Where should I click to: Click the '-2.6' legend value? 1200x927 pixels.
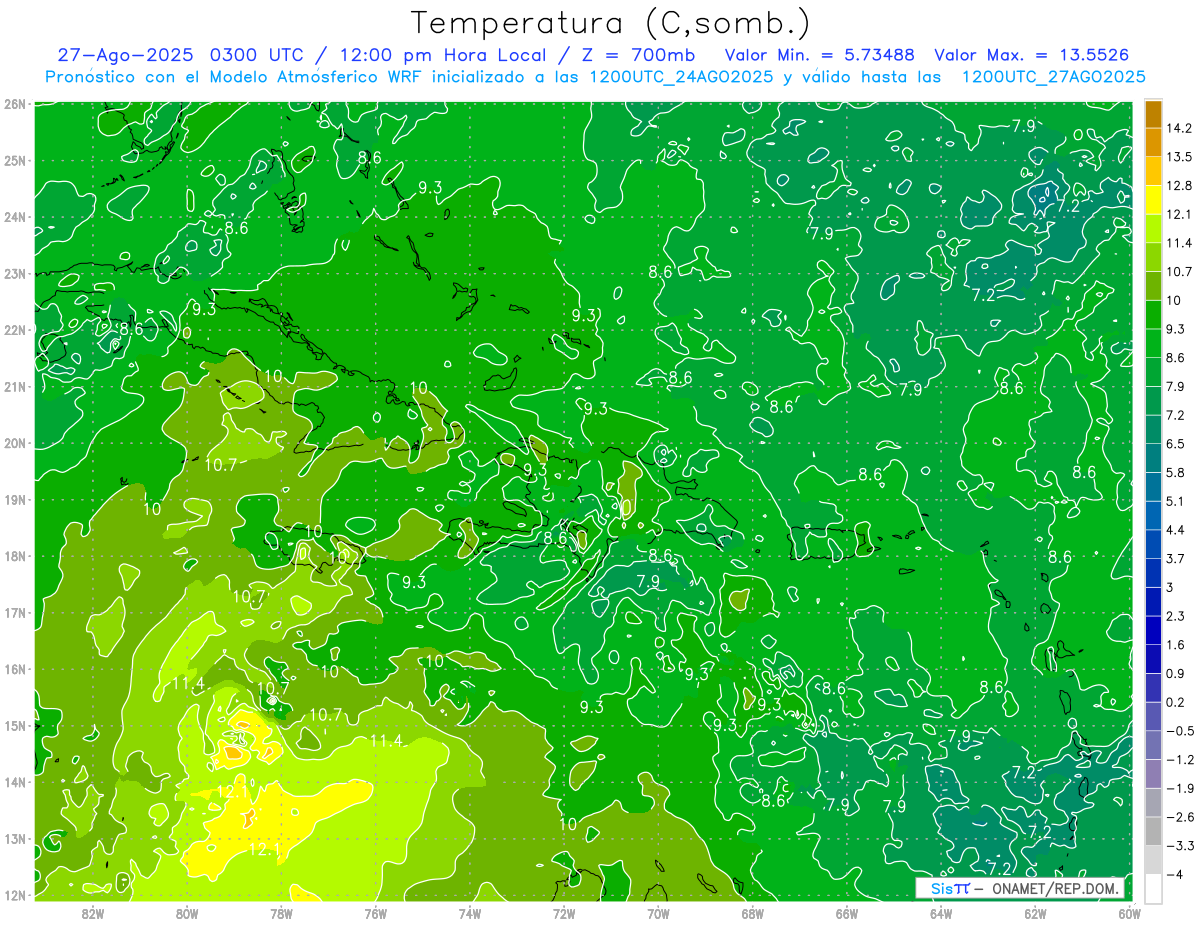pos(1181,817)
